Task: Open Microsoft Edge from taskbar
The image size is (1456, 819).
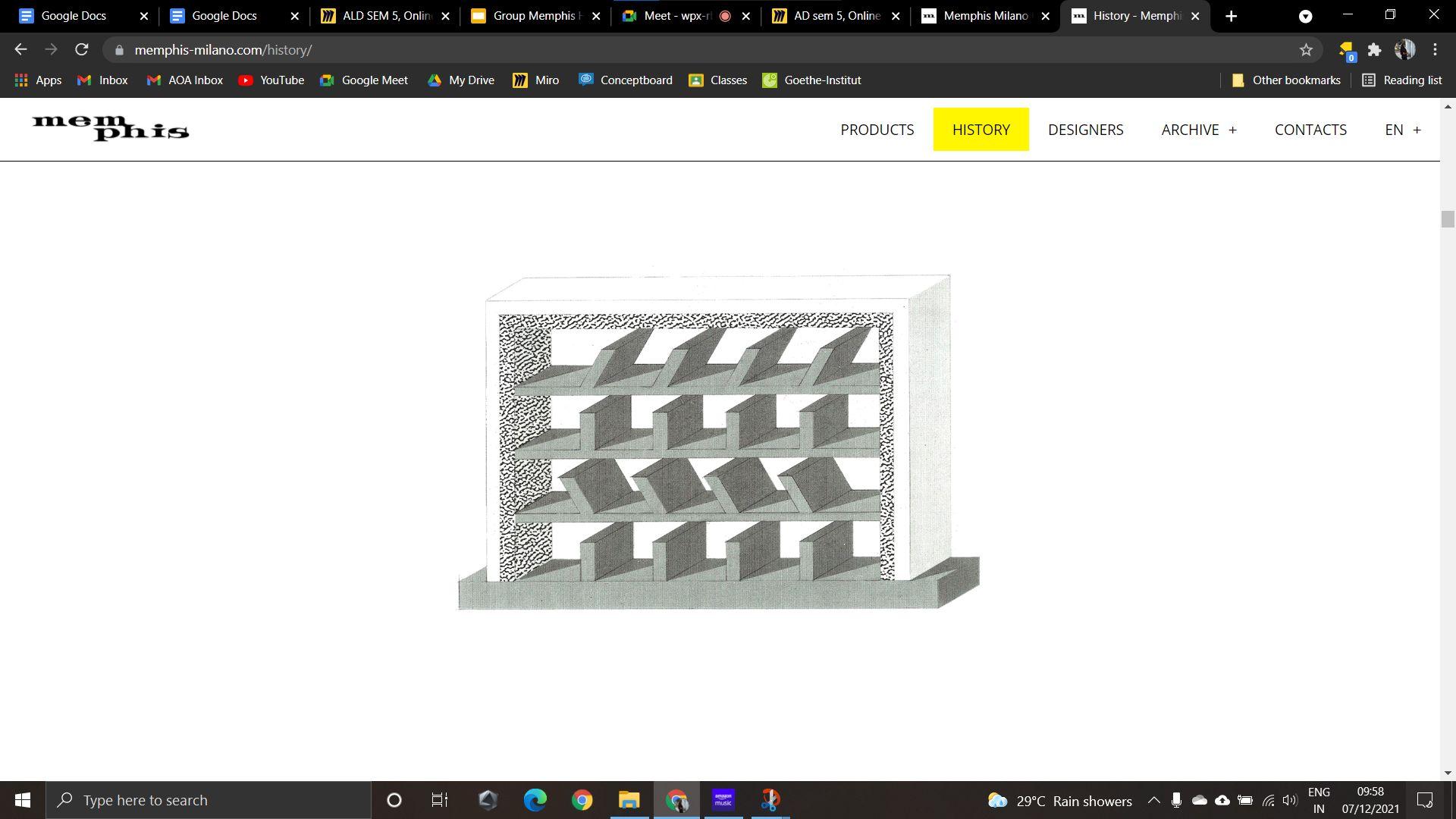Action: 535,800
